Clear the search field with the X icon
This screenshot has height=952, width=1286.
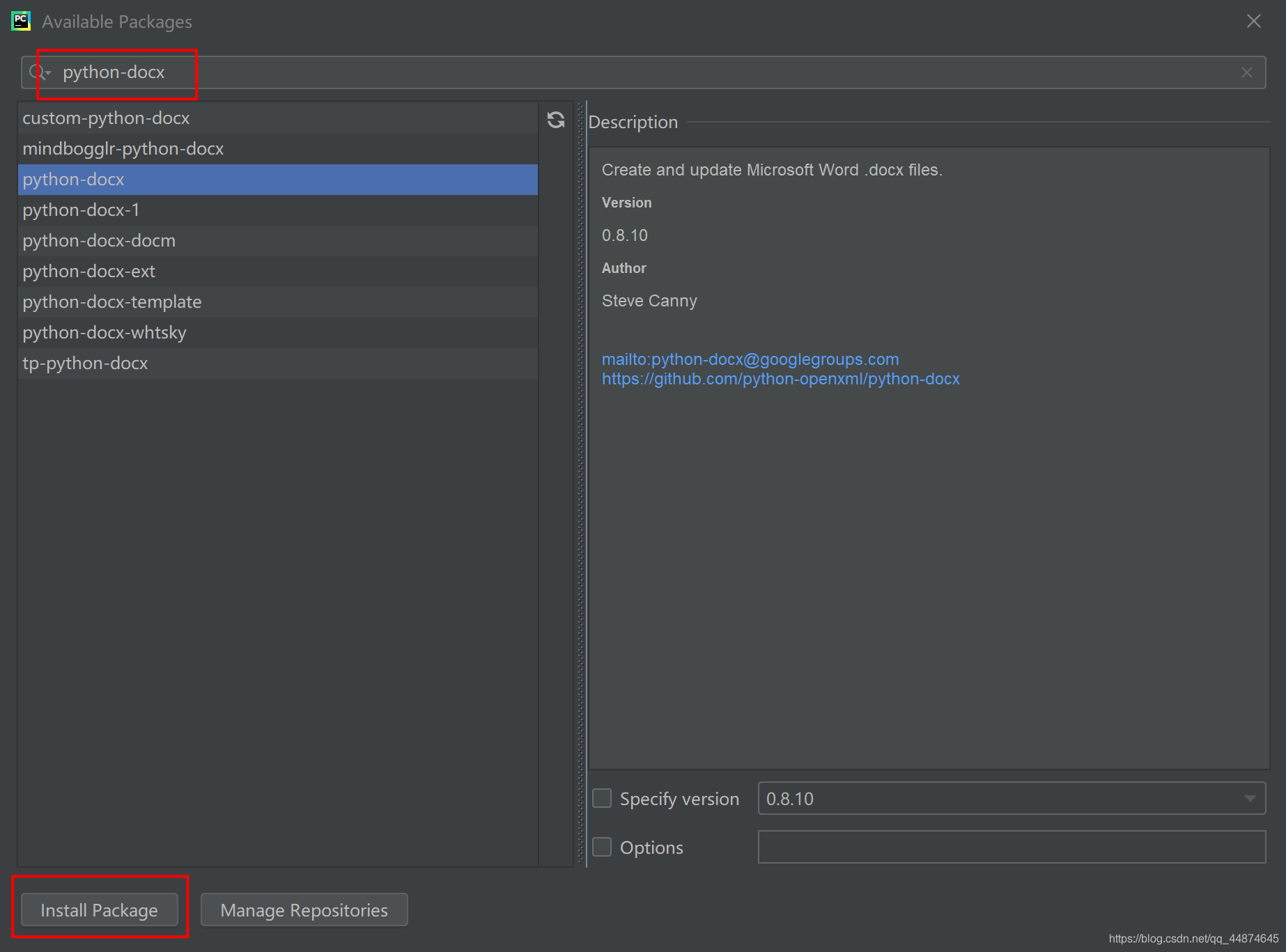click(x=1247, y=72)
